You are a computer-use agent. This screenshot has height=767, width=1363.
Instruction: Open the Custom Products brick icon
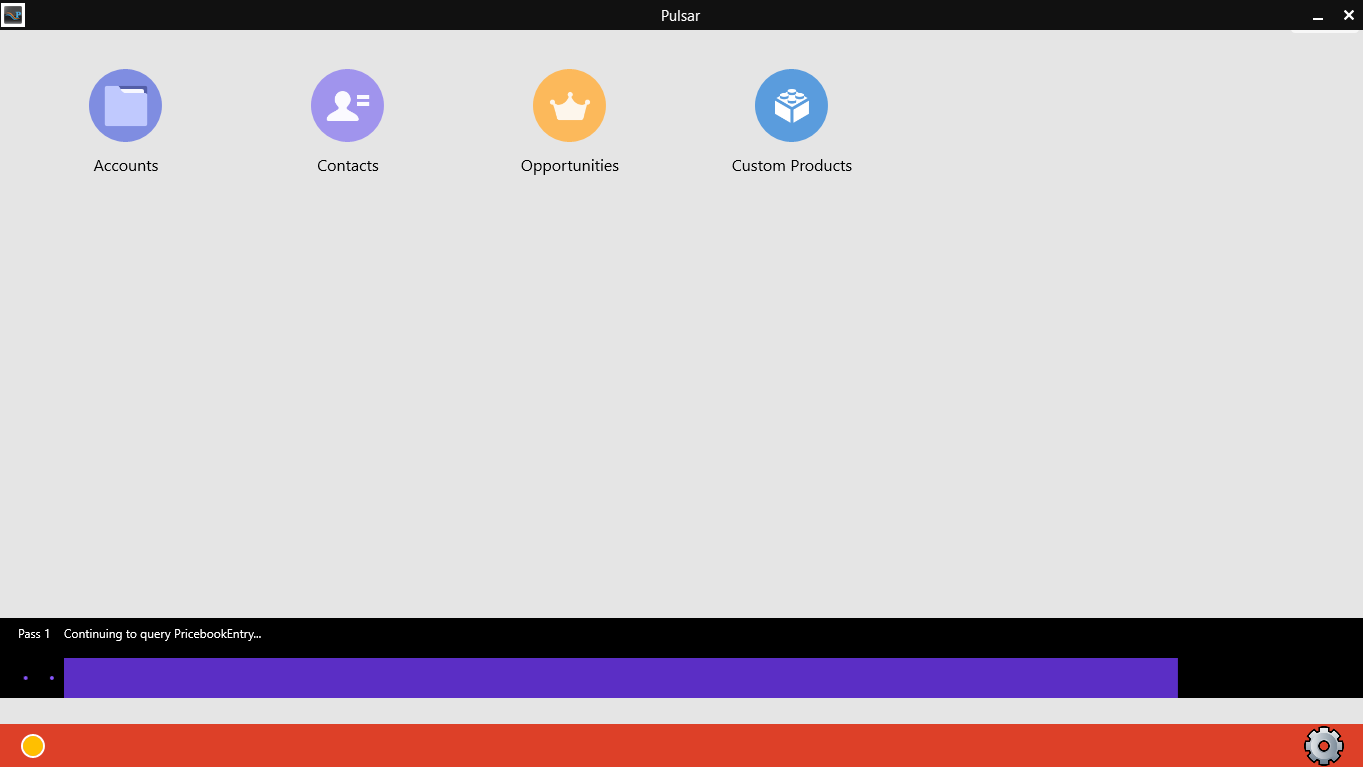(x=791, y=105)
